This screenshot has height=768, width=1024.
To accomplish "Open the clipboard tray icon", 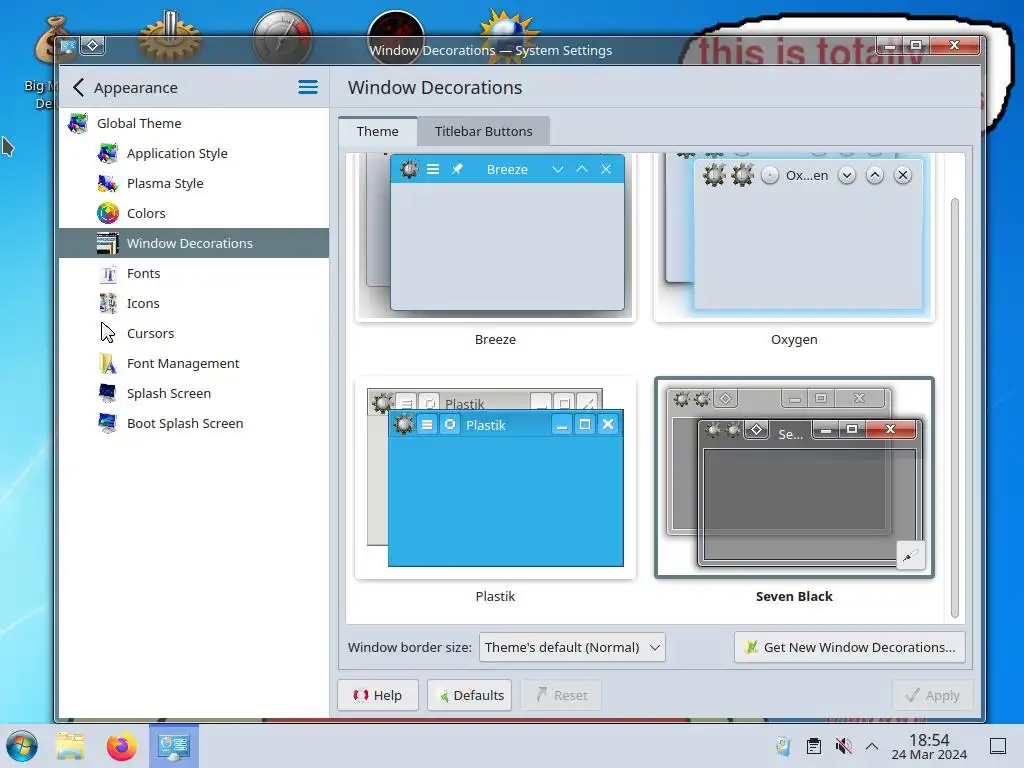I will (x=814, y=746).
